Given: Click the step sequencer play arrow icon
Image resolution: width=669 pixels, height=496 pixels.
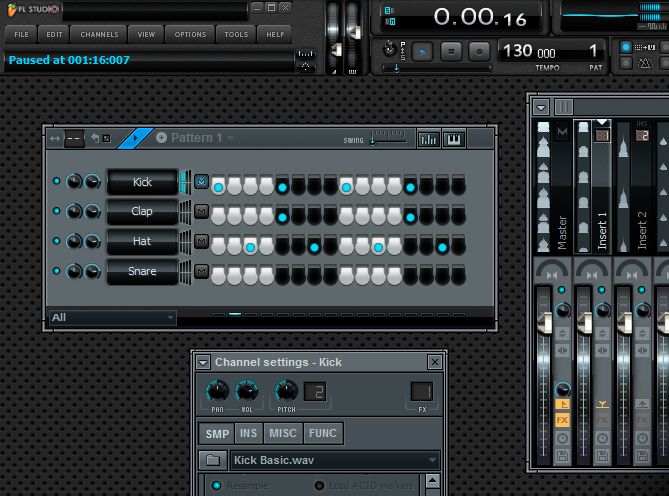Looking at the screenshot, I should pos(135,138).
